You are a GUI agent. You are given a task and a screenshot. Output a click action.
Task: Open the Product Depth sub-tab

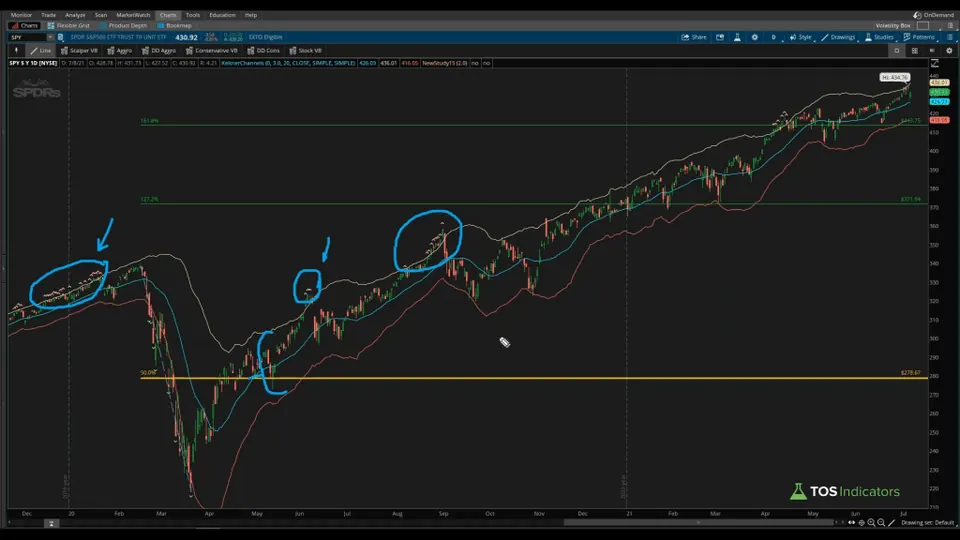tap(123, 26)
